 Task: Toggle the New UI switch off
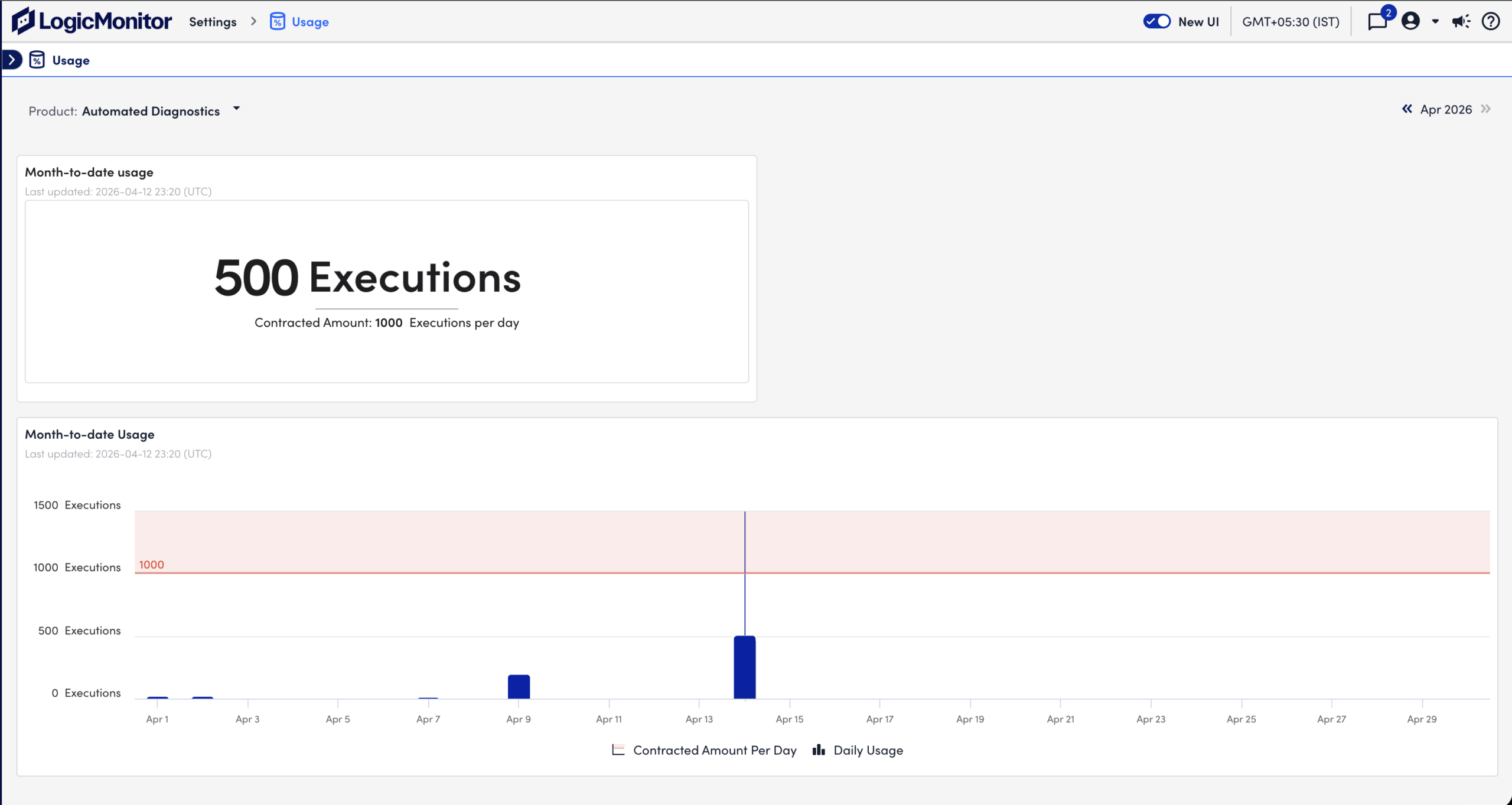[x=1157, y=21]
